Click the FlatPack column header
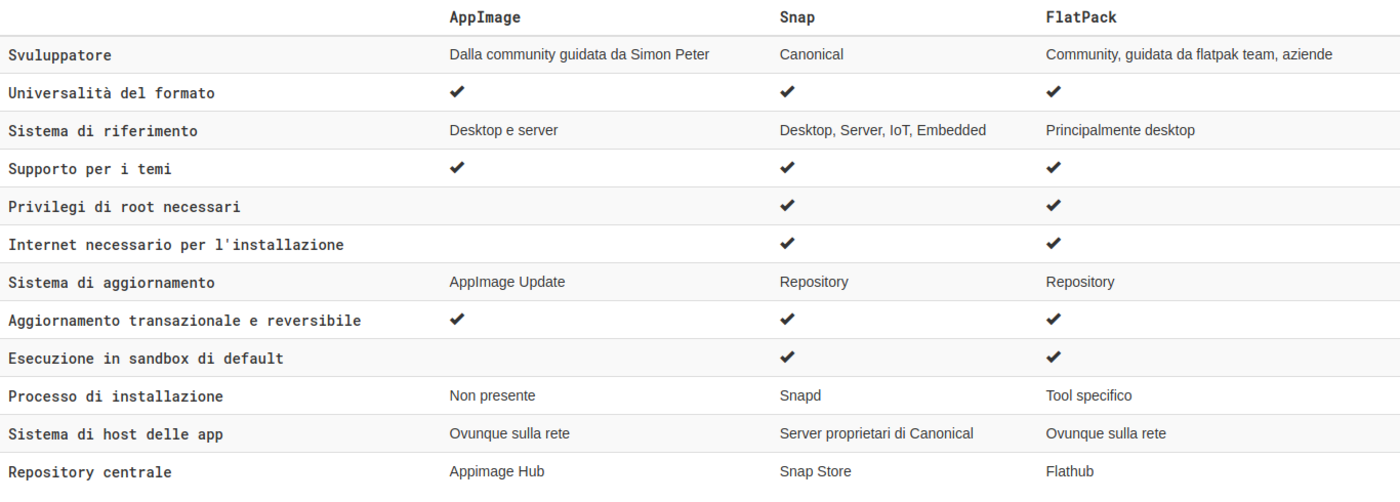The height and width of the screenshot is (502, 1400). [1081, 18]
